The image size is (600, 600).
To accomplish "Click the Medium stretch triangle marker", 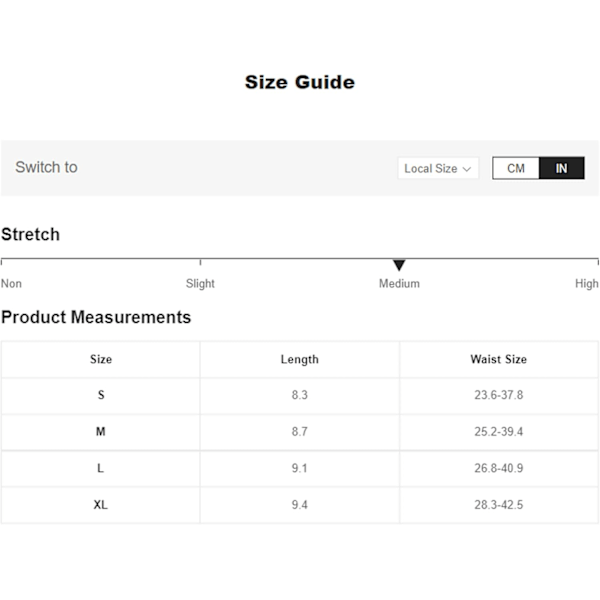I will [x=399, y=265].
